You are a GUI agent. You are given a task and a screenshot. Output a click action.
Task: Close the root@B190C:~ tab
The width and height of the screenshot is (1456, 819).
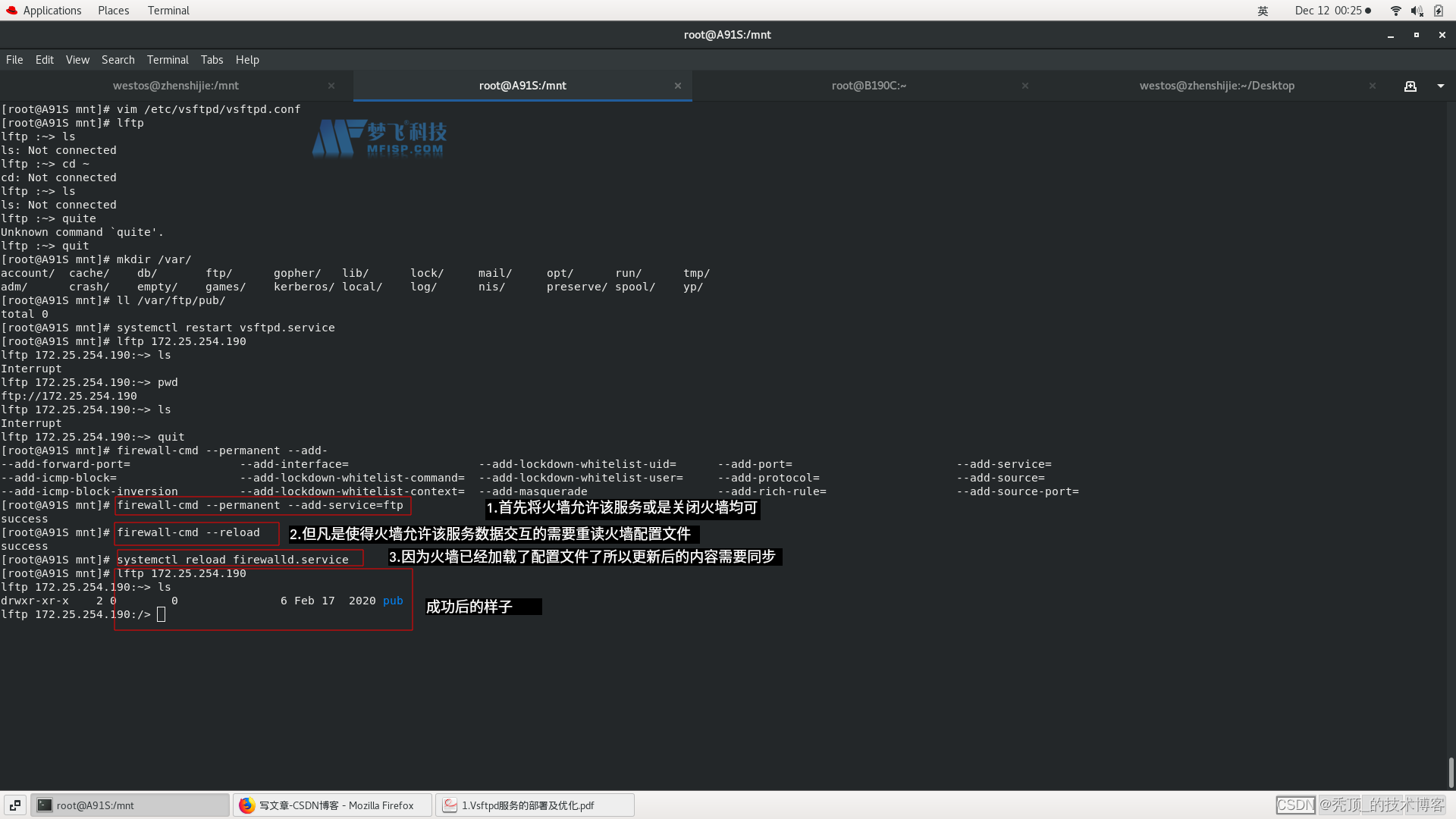click(x=1025, y=86)
